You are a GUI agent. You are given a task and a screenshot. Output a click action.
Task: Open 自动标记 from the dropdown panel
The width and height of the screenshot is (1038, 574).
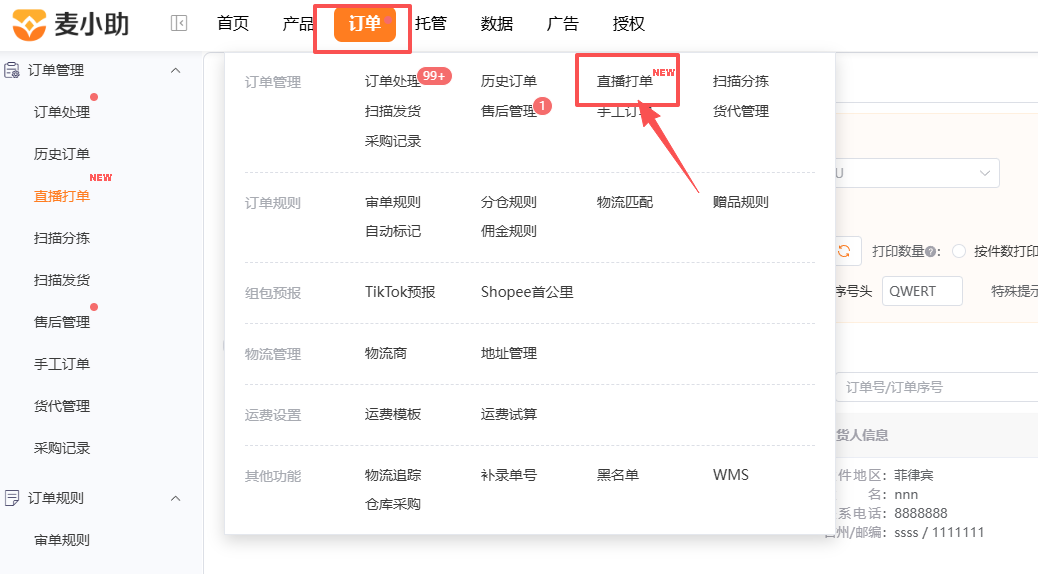393,231
